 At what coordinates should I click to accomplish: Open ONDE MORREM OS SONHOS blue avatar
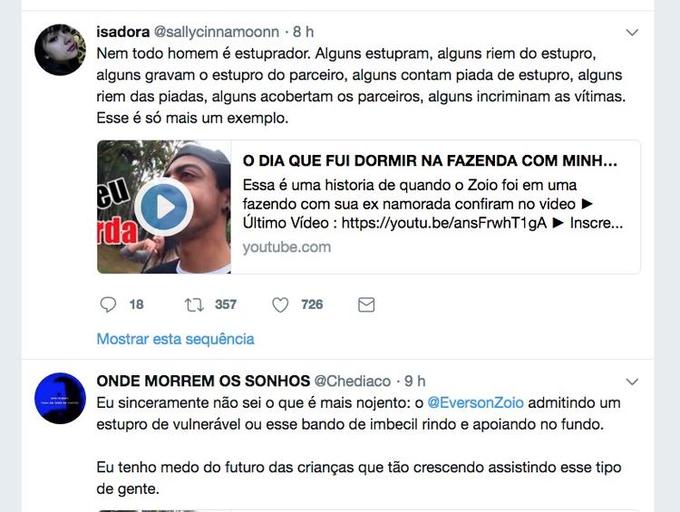tap(60, 398)
